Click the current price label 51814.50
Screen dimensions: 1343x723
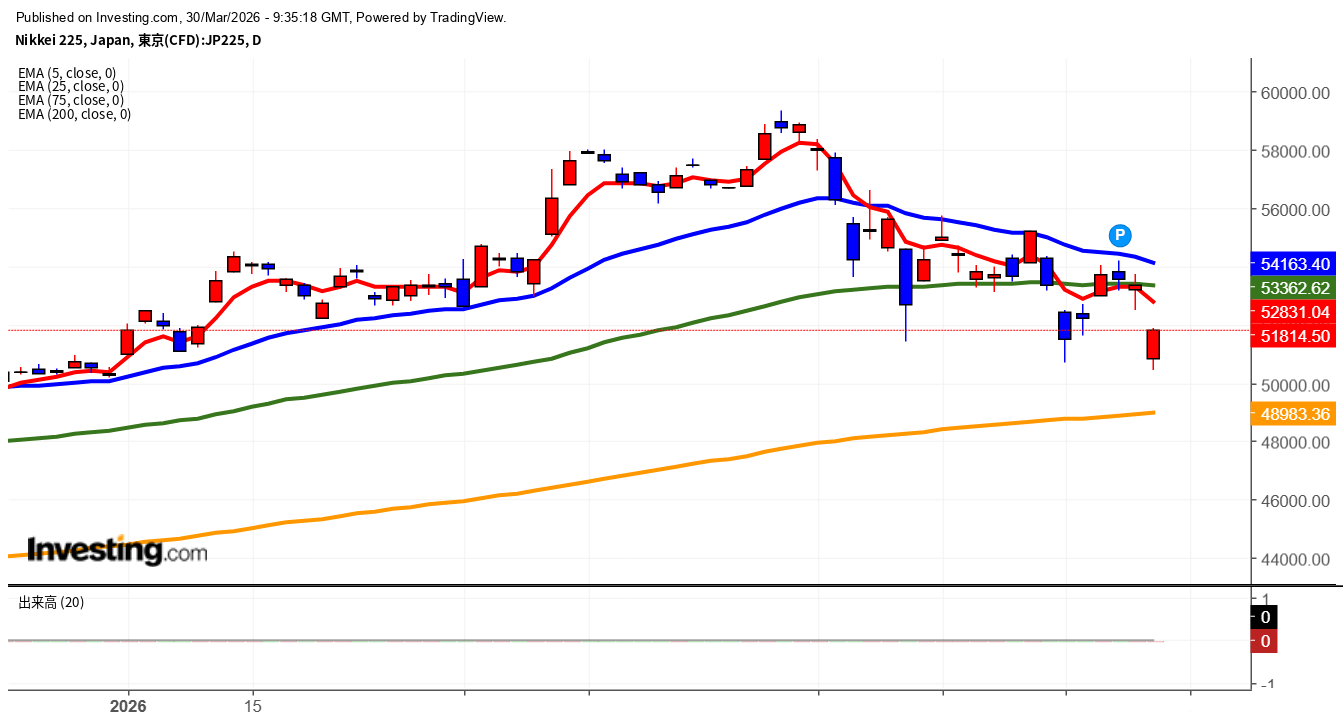click(x=1294, y=336)
